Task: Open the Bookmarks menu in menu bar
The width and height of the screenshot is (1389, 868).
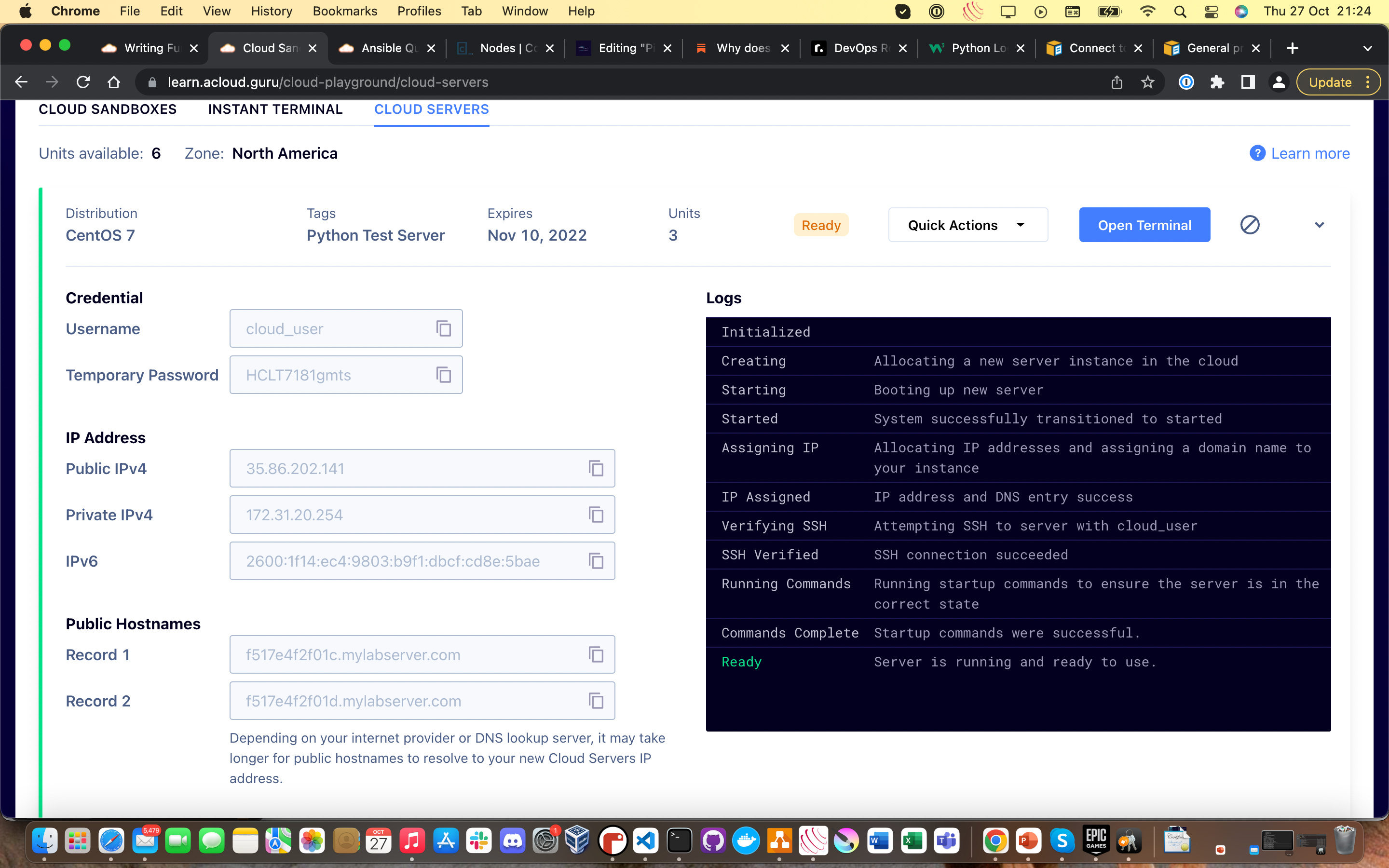Action: point(344,11)
